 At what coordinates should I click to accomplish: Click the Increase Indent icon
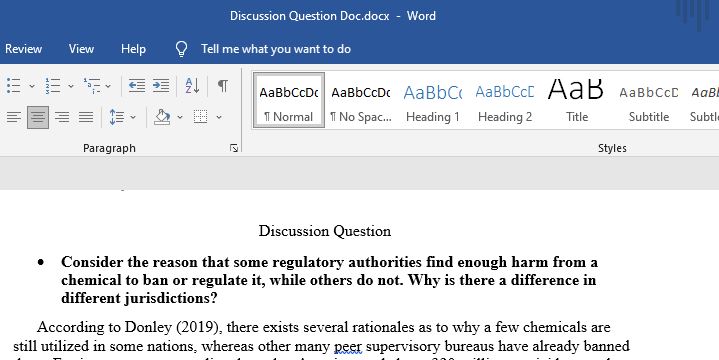(x=161, y=86)
